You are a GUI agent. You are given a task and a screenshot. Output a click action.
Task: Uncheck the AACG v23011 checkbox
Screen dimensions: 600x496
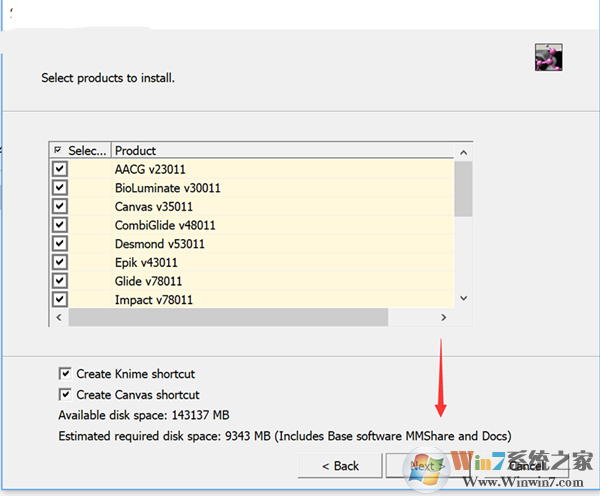pos(60,169)
